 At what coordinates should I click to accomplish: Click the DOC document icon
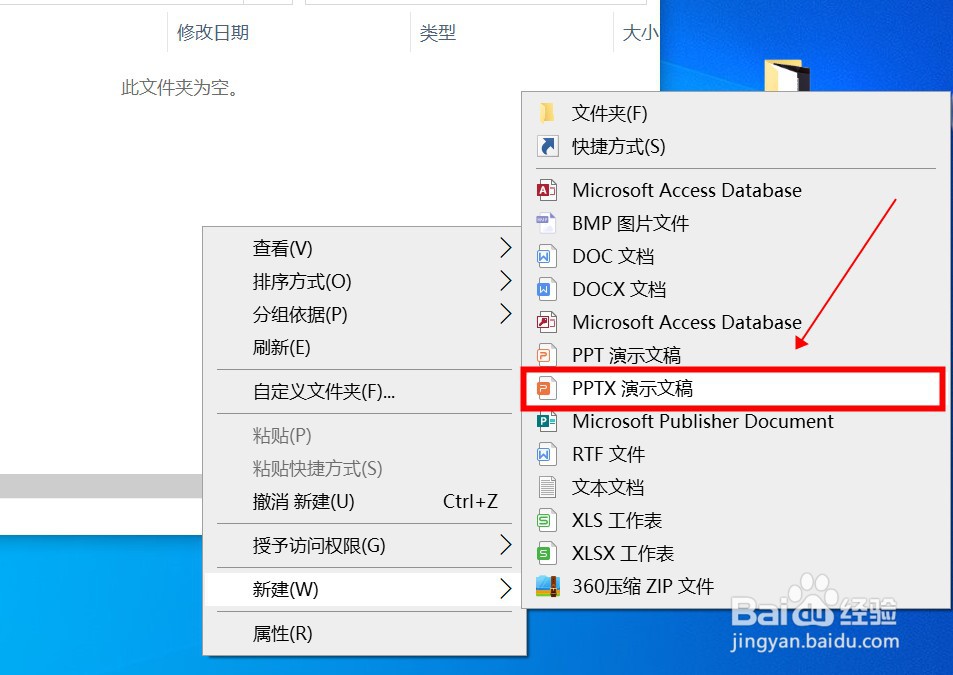coord(546,256)
